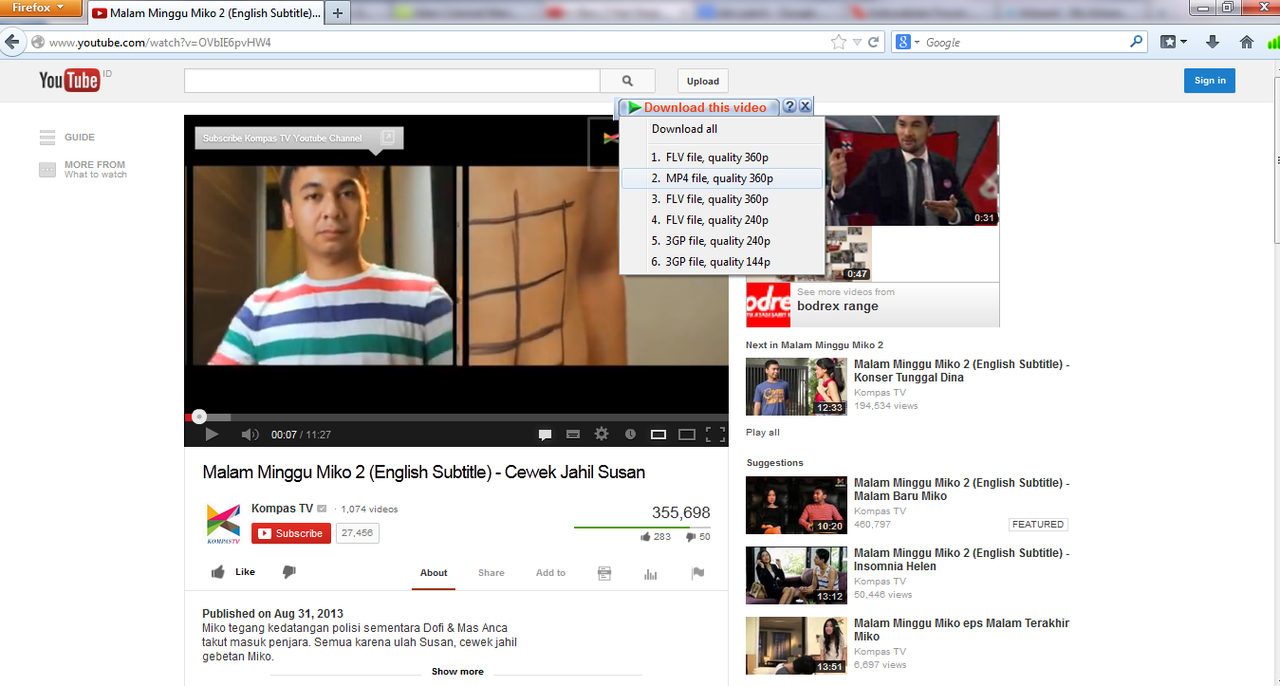Click the video progress bar scrubber
1280x686 pixels.
point(199,416)
